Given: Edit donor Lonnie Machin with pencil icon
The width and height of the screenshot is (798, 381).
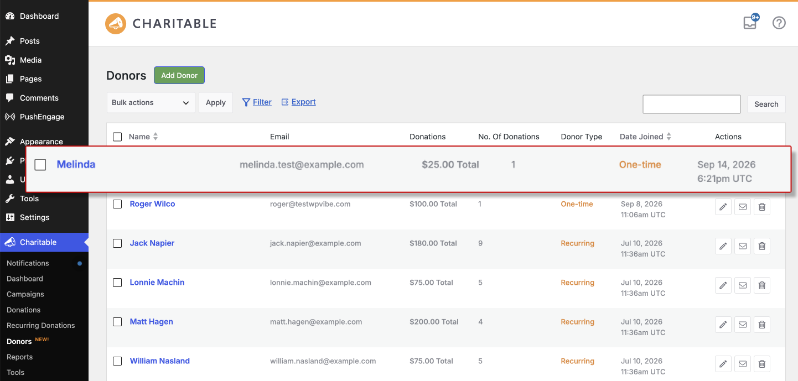Looking at the screenshot, I should click(x=723, y=285).
